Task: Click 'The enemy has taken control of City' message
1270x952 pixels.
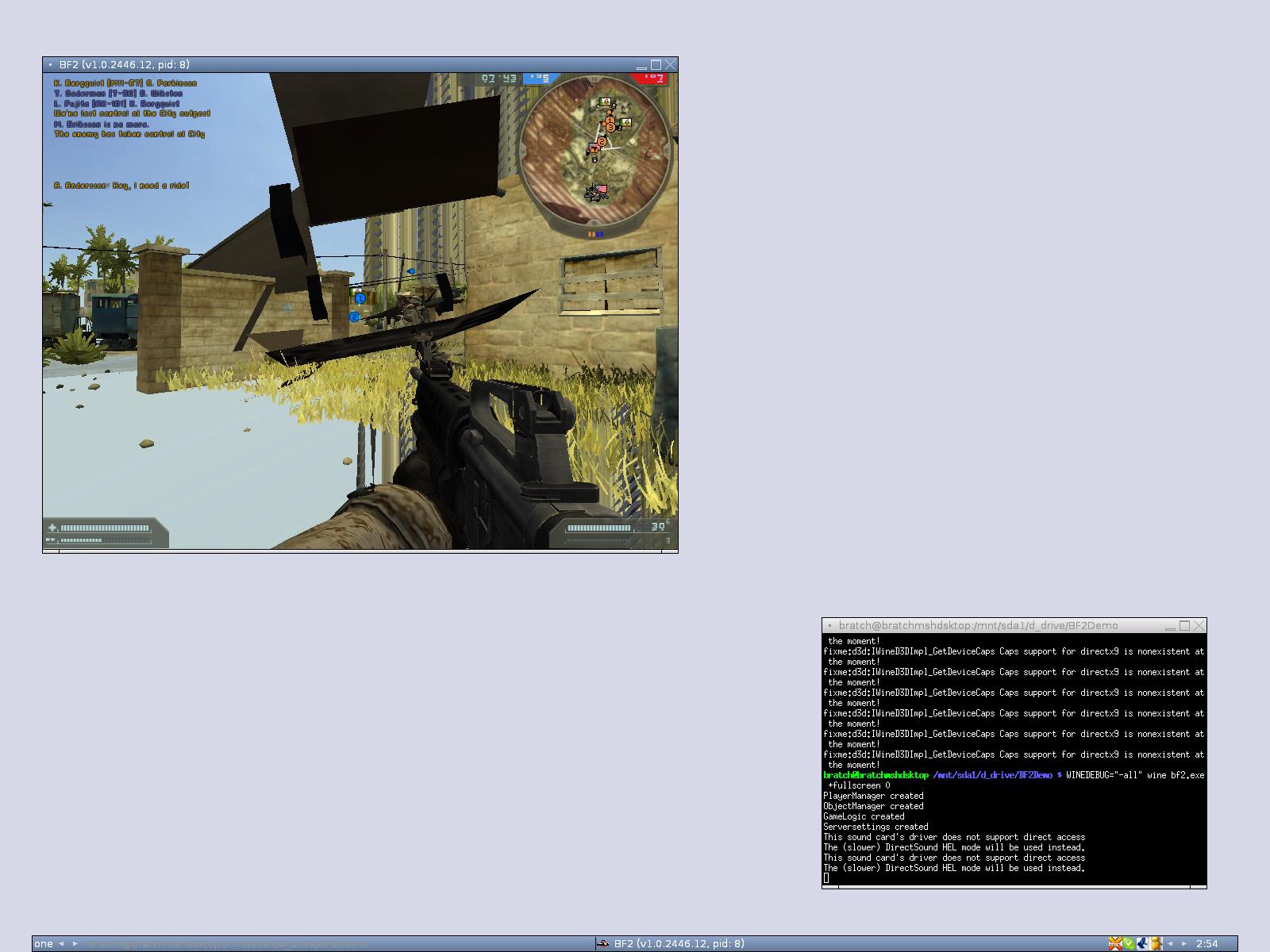Action: click(x=129, y=135)
